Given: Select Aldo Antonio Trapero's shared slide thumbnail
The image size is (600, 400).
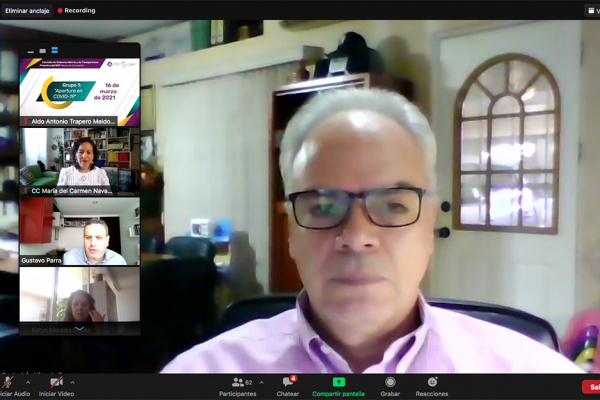Looking at the screenshot, I should tap(80, 92).
